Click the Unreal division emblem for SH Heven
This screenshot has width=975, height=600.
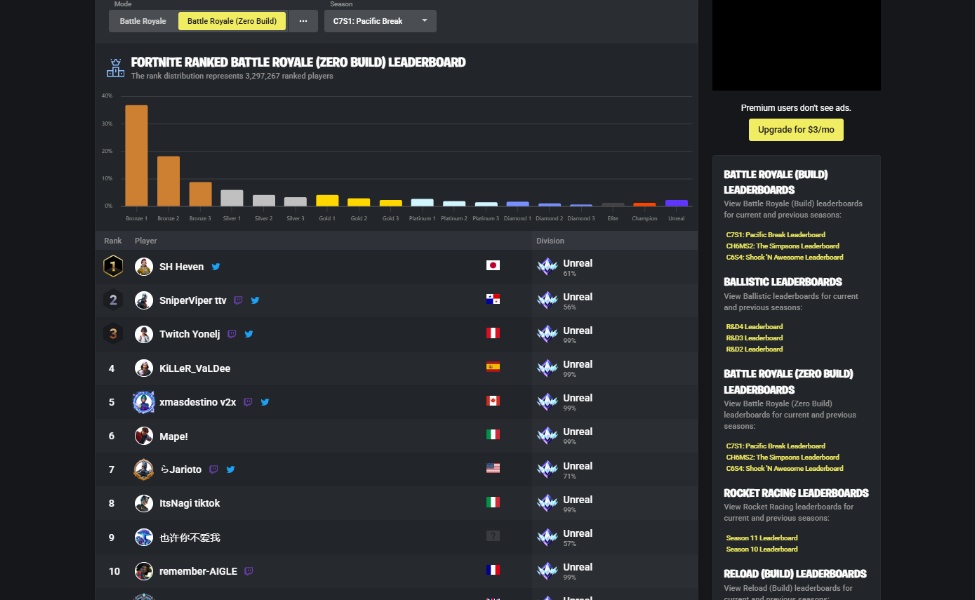coord(547,267)
